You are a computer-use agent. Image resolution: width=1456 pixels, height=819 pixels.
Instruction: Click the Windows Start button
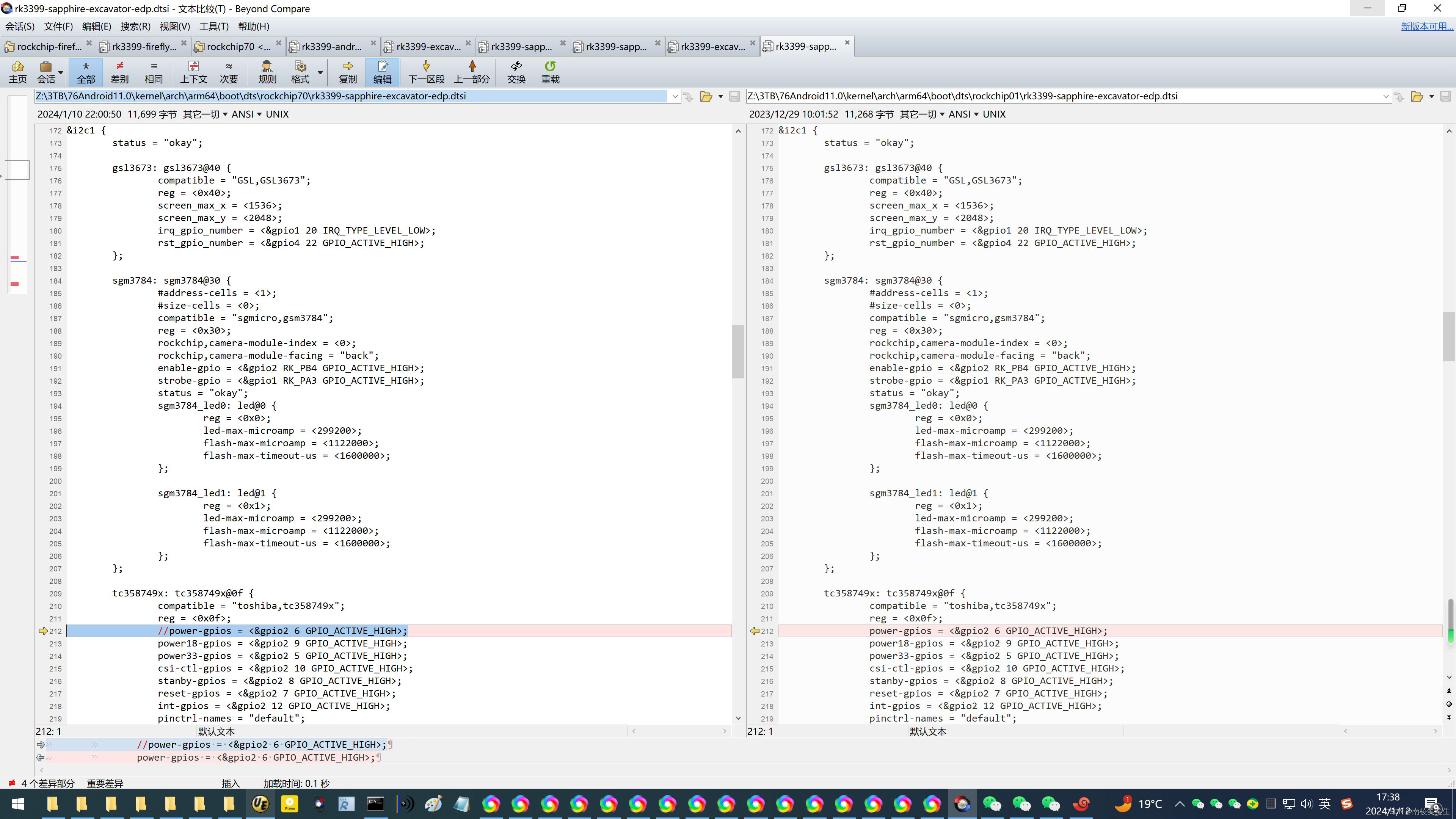18,803
